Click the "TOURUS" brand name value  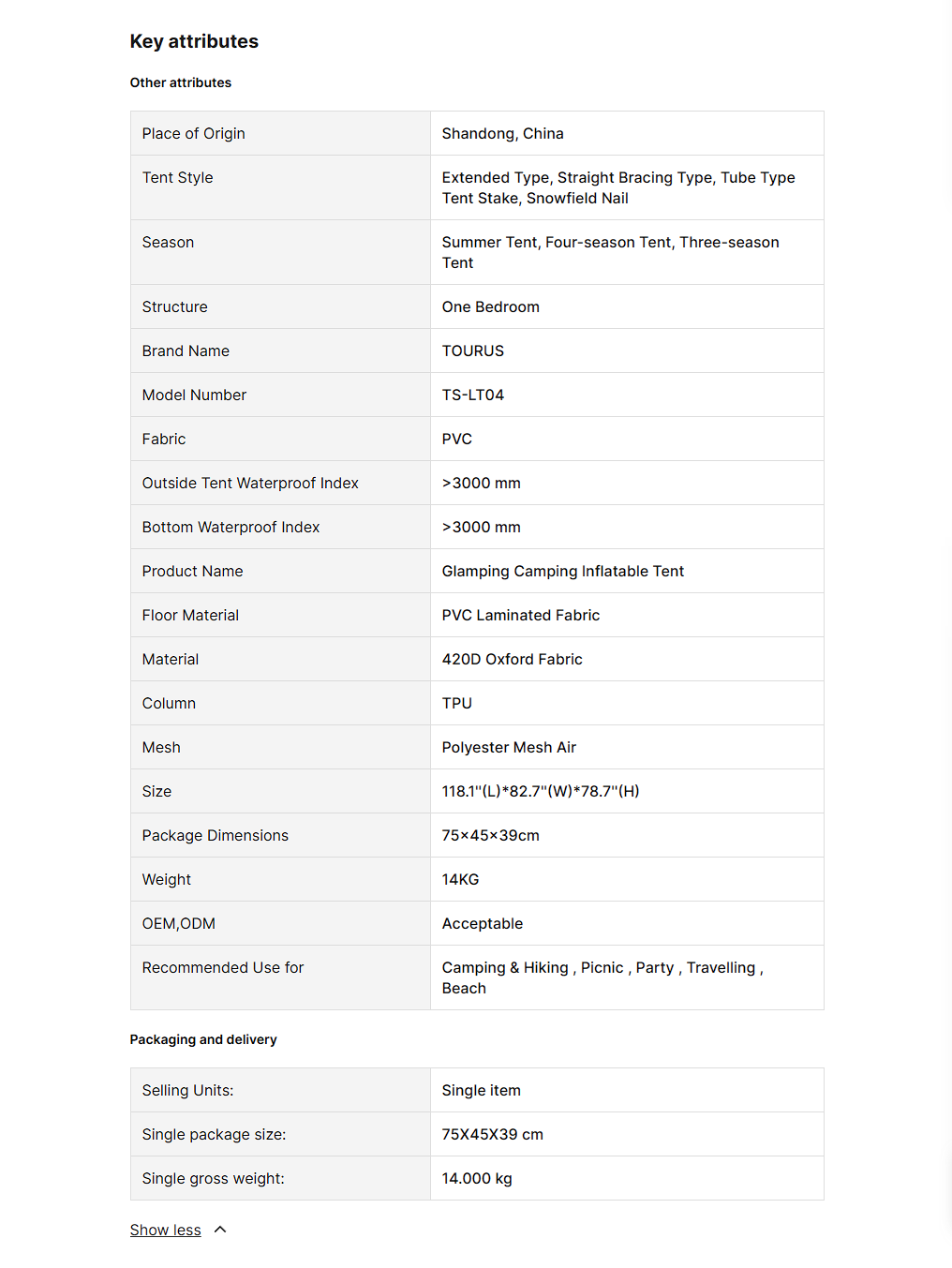[x=472, y=351]
